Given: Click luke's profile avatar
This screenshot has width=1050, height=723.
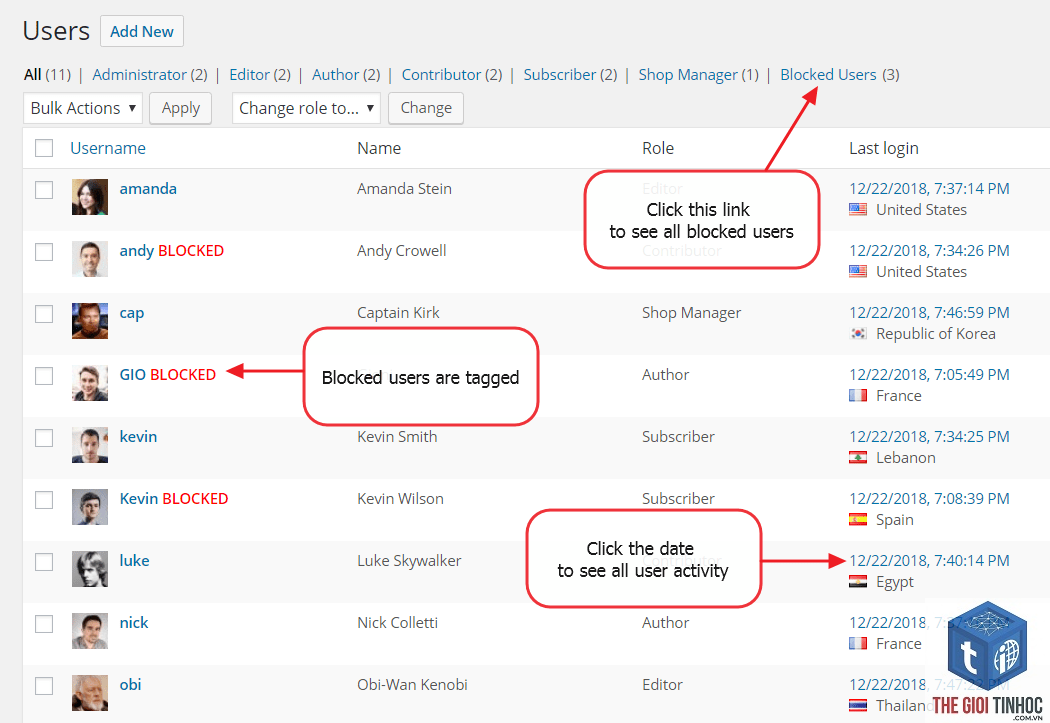Looking at the screenshot, I should 90,569.
